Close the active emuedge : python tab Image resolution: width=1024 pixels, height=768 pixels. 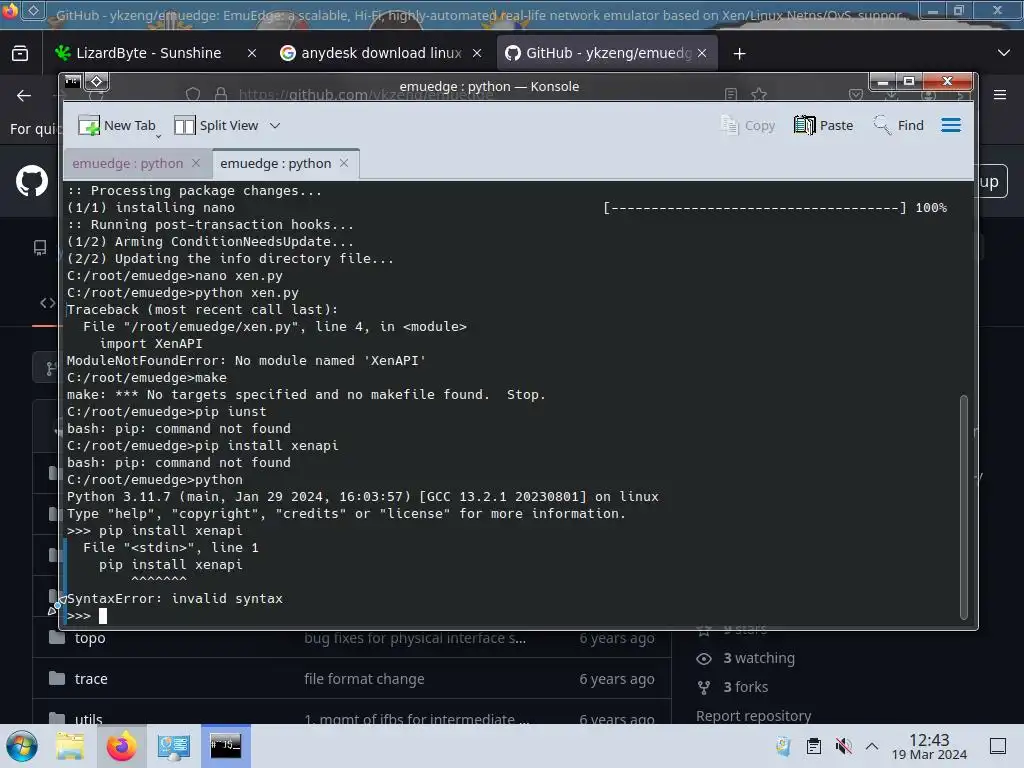click(x=344, y=163)
